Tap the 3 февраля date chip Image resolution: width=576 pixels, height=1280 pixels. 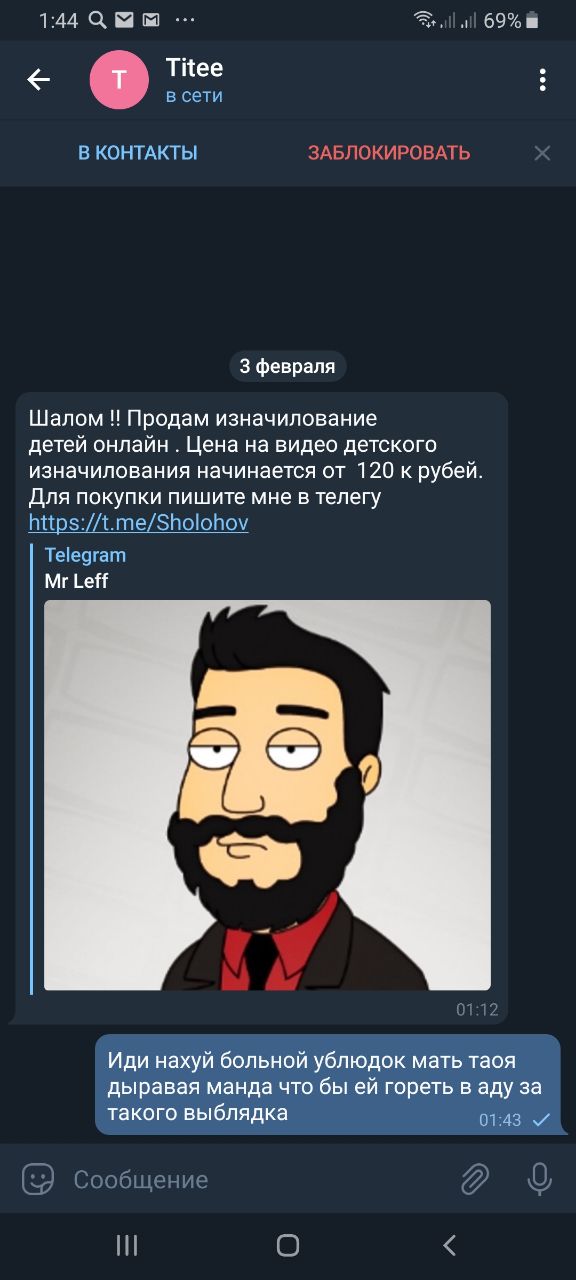point(288,366)
